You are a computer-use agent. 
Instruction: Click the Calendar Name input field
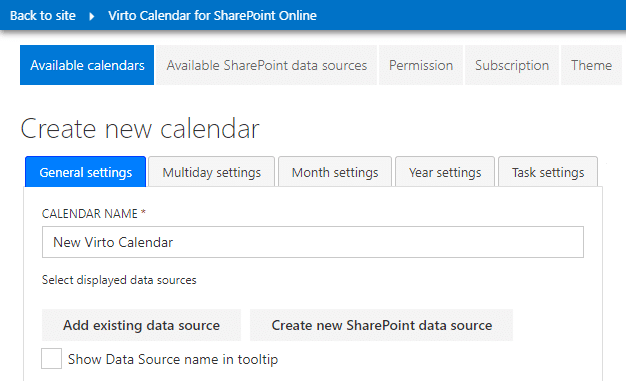(x=313, y=242)
